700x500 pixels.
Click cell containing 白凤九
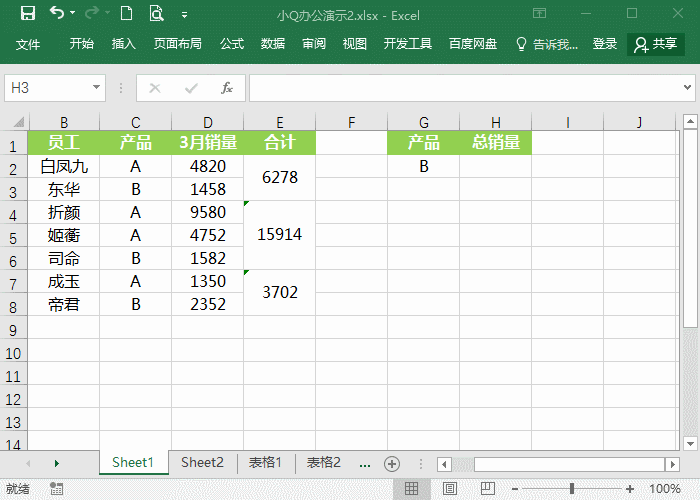pos(64,166)
